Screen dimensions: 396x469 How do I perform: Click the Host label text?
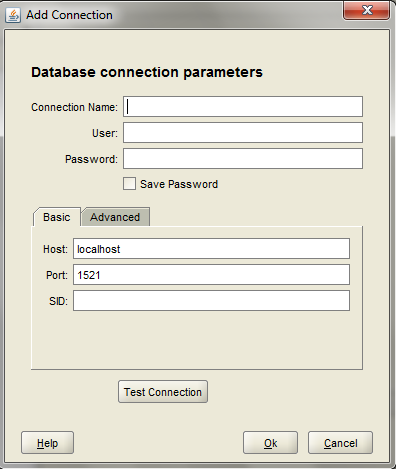55,249
